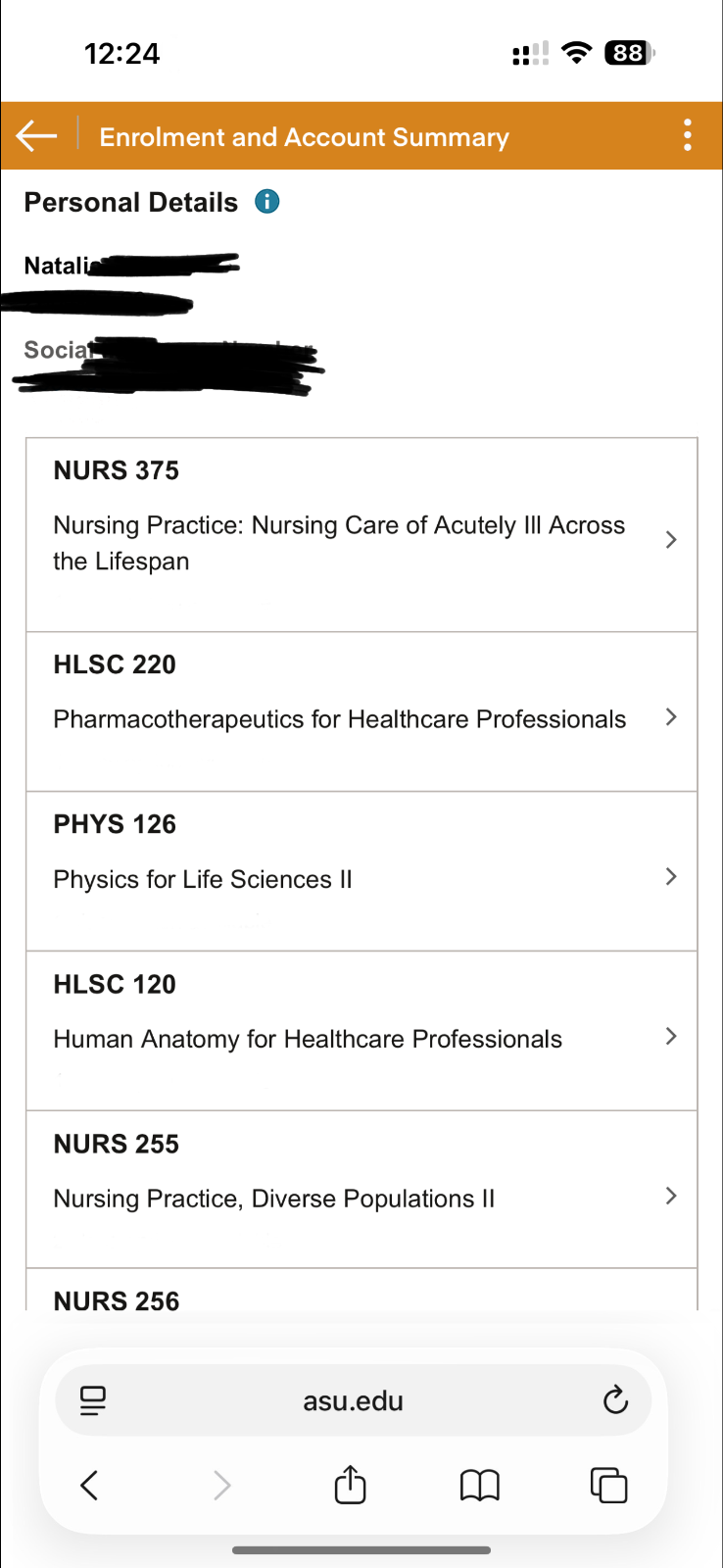The image size is (723, 1568).
Task: Expand PHYS 126 course chevron
Action: click(671, 877)
